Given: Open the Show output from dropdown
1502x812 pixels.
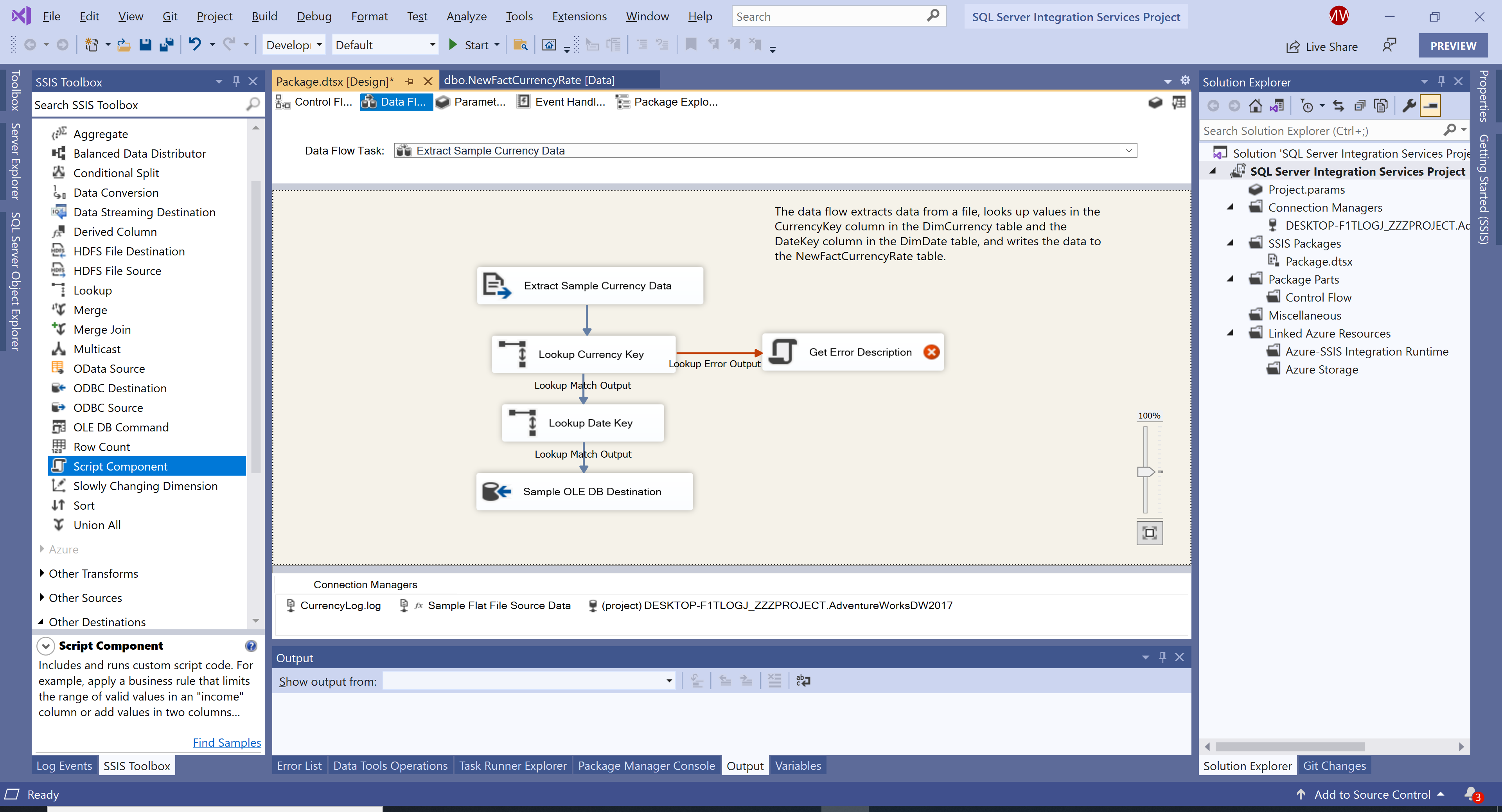Looking at the screenshot, I should pos(669,681).
